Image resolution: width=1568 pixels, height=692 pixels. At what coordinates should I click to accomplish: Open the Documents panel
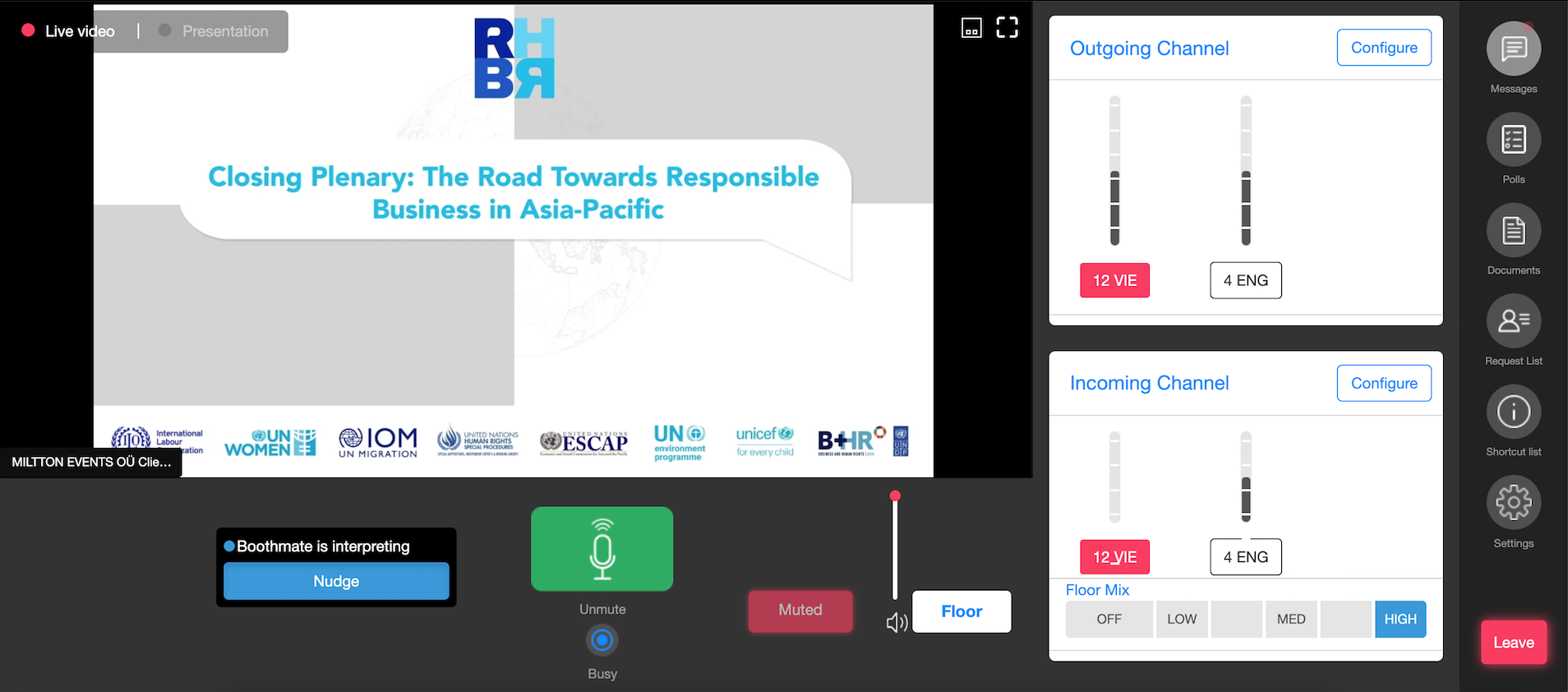point(1513,231)
